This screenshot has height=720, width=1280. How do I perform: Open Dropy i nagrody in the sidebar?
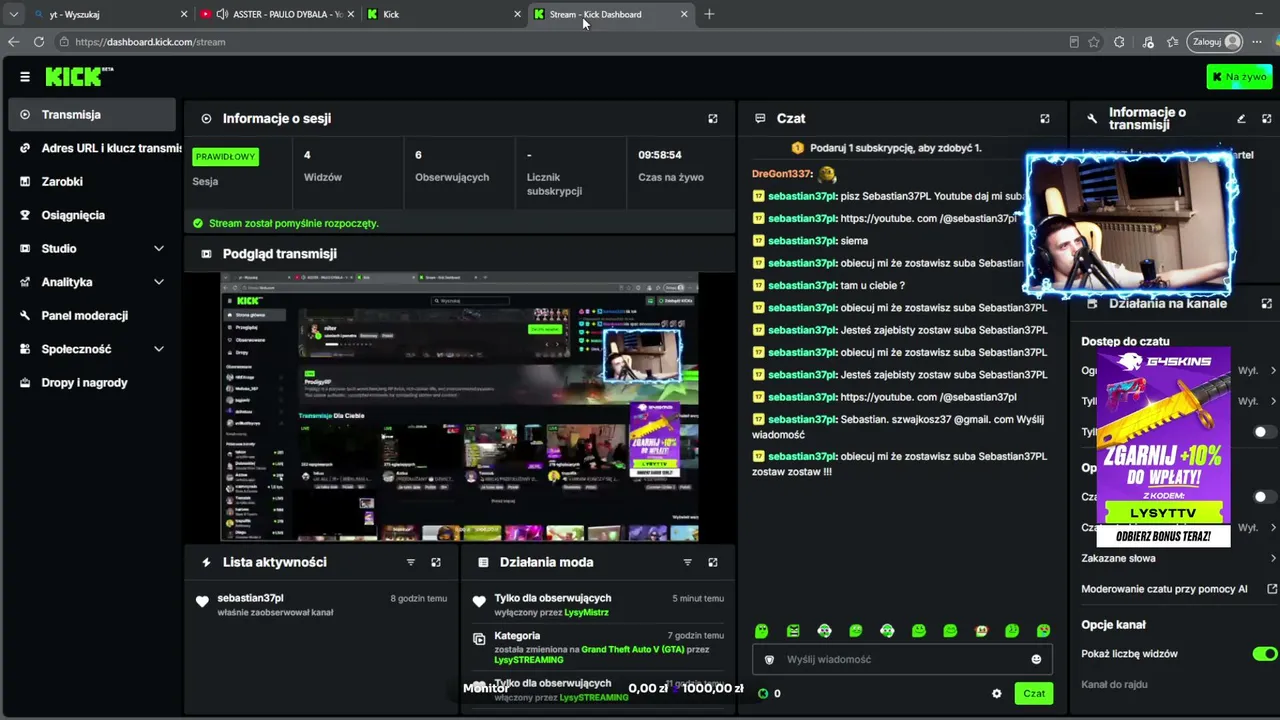pos(92,382)
